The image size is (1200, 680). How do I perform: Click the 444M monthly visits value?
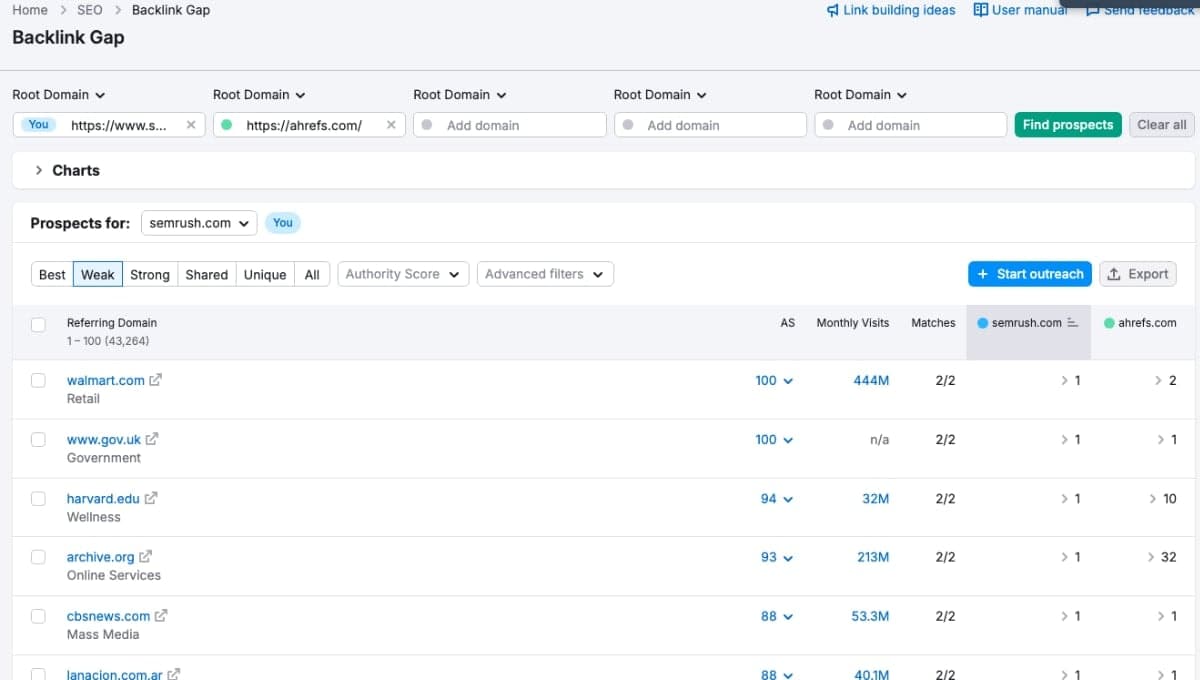(x=871, y=381)
